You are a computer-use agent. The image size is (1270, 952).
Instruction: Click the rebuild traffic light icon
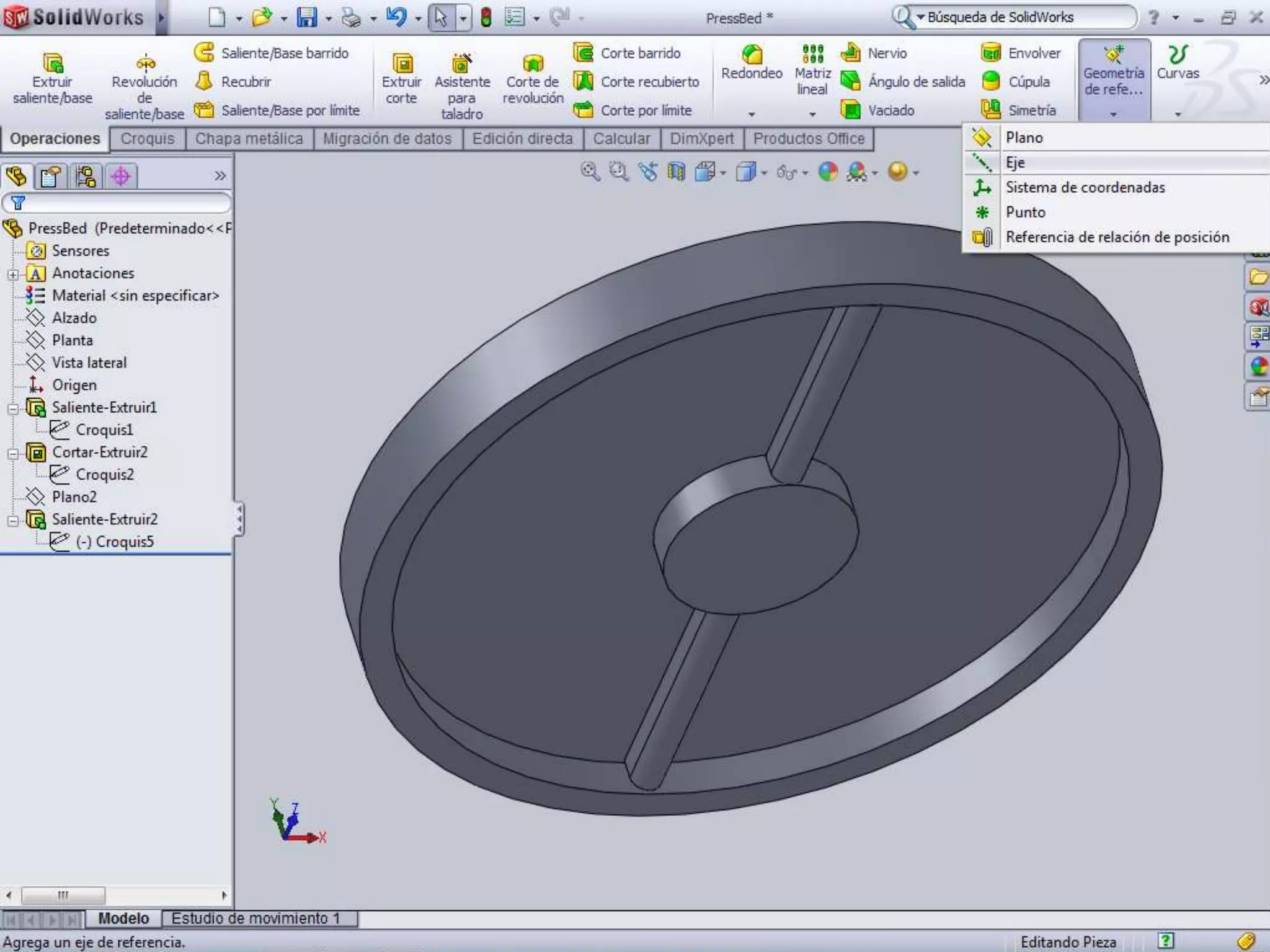tap(486, 17)
